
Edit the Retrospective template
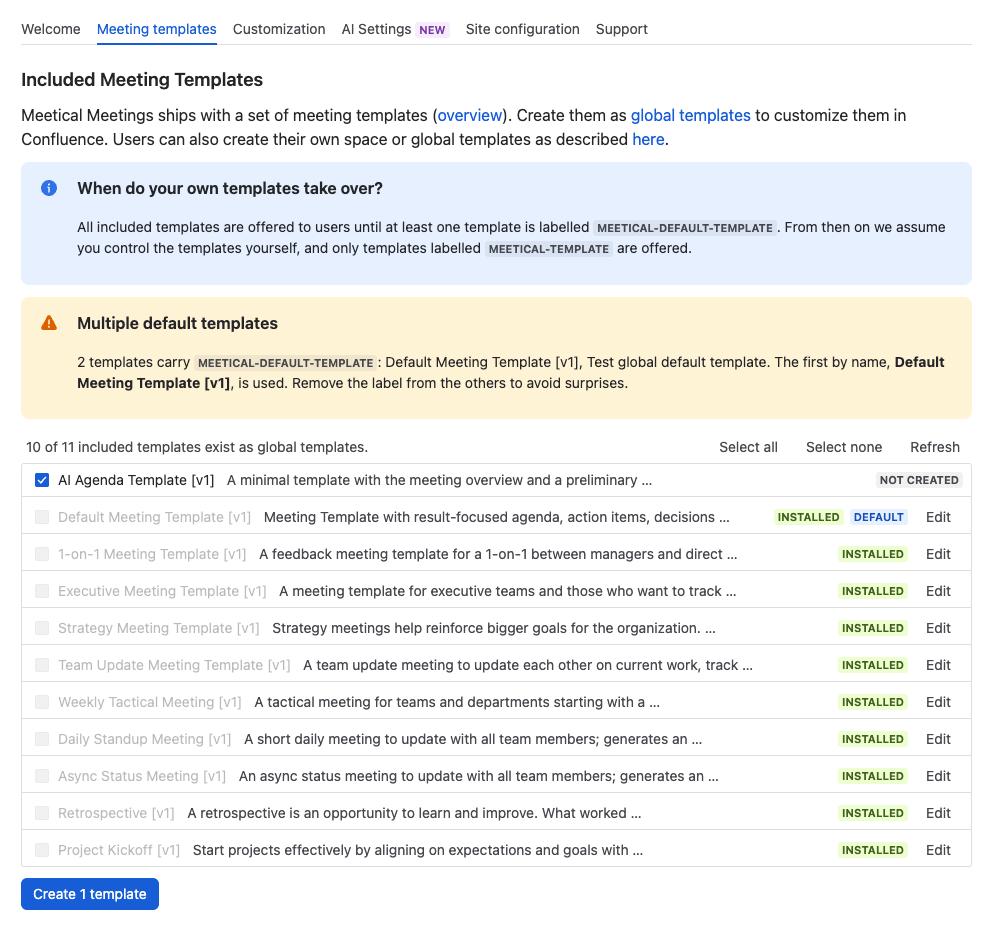click(x=939, y=813)
